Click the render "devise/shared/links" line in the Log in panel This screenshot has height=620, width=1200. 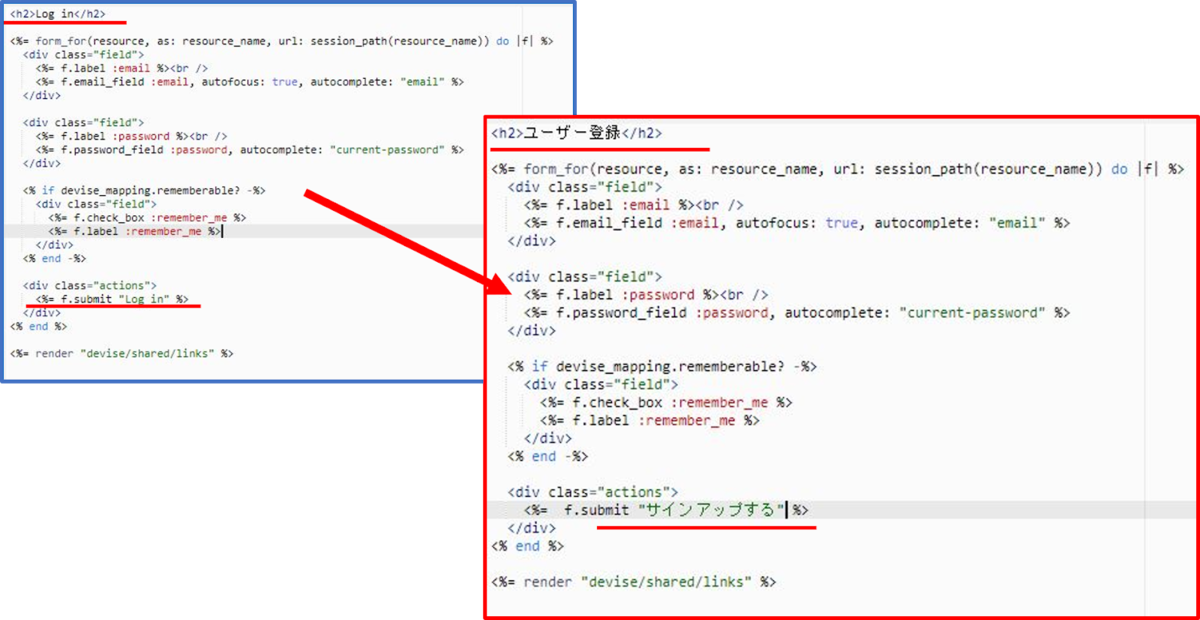[121, 353]
